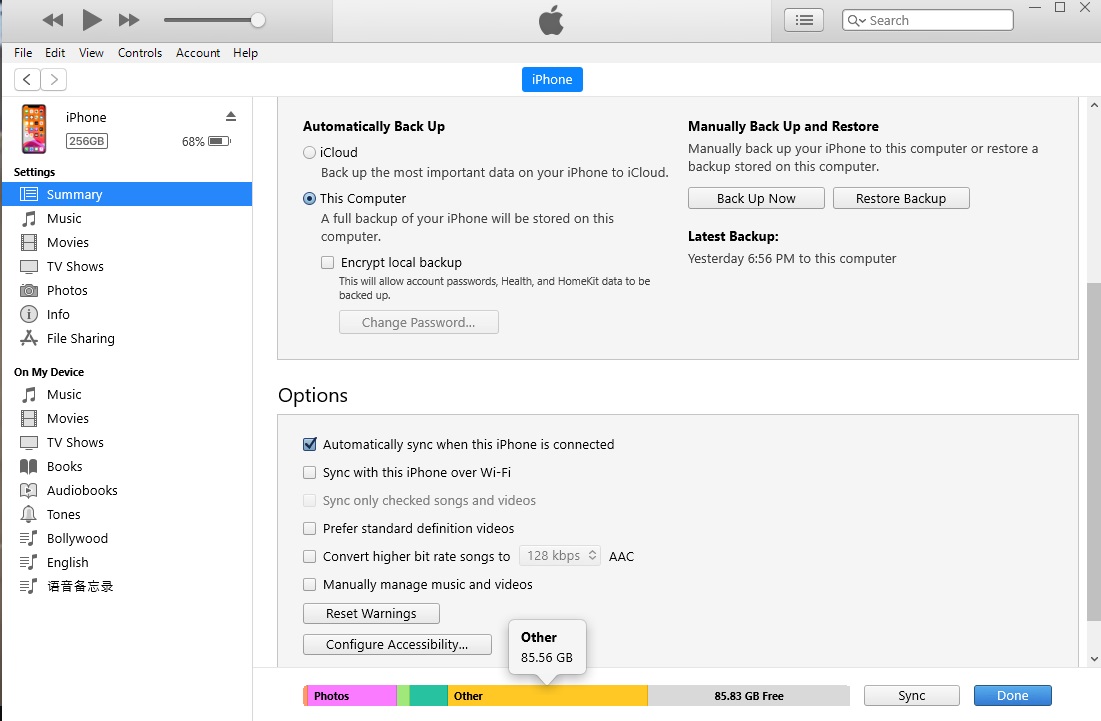This screenshot has height=721, width=1101.
Task: Enable Prefer standard definition videos
Action: point(310,529)
